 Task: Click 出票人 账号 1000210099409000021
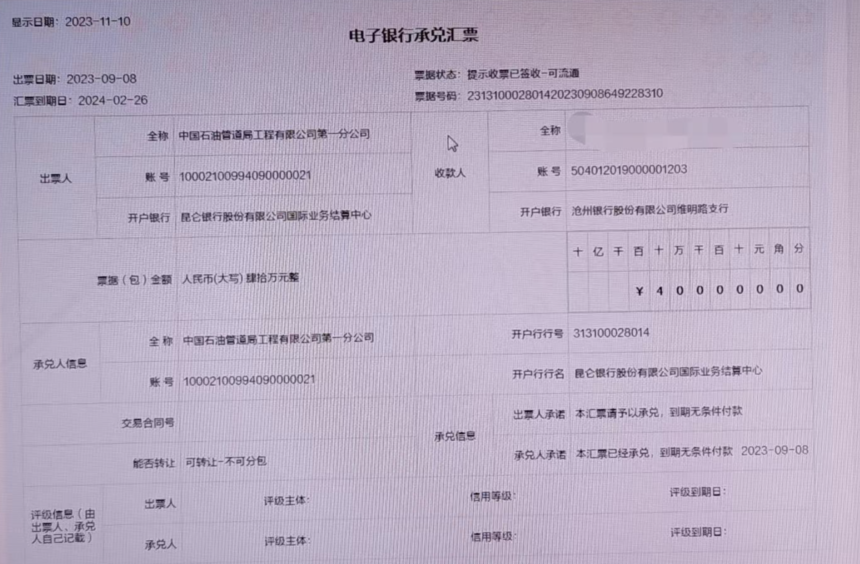tap(245, 176)
